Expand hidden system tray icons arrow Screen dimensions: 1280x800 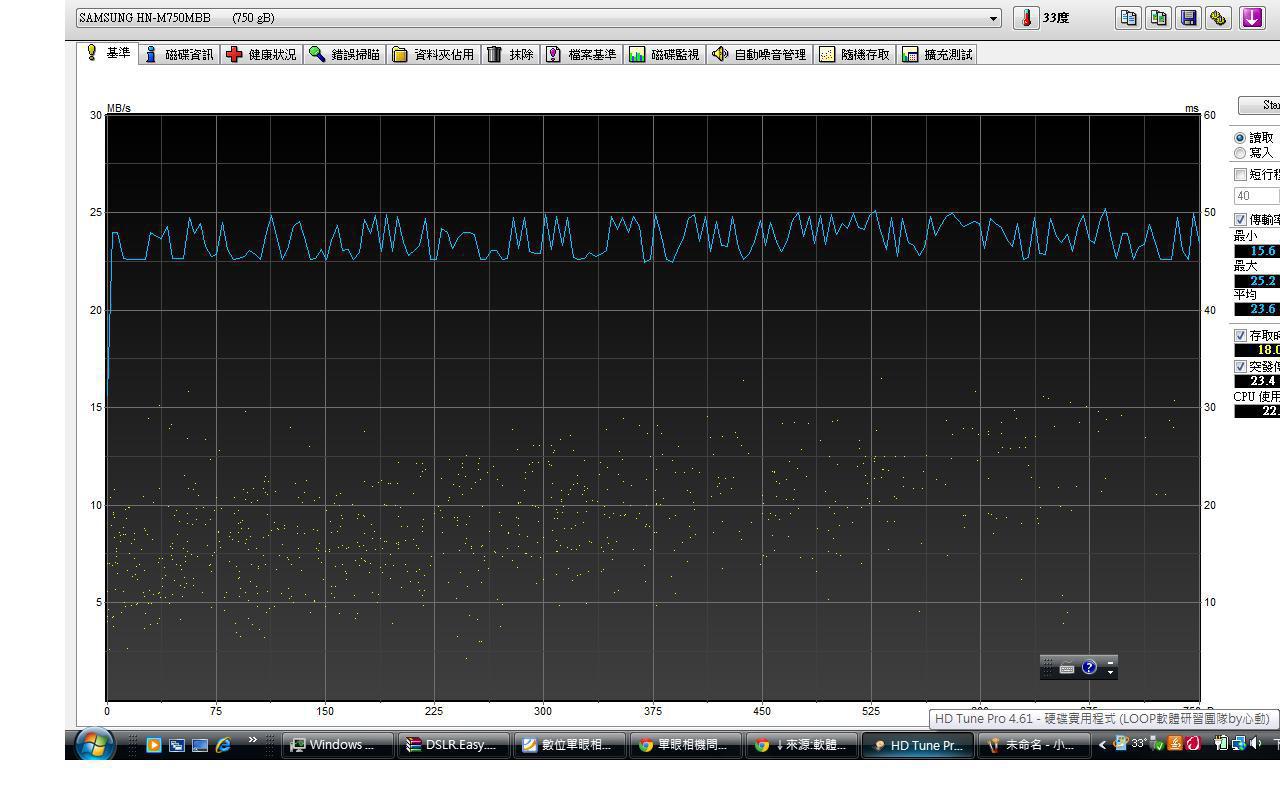1102,745
